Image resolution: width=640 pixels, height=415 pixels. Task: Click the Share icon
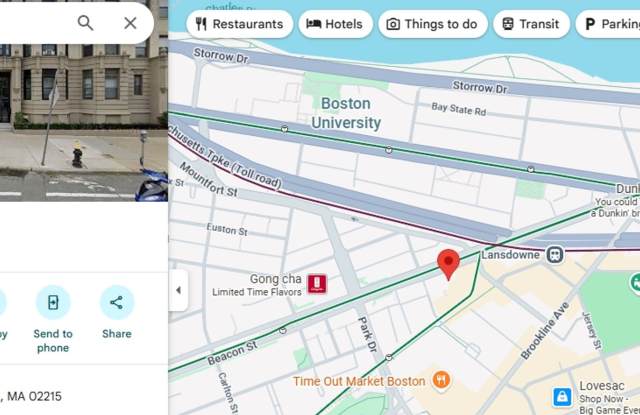point(117,302)
